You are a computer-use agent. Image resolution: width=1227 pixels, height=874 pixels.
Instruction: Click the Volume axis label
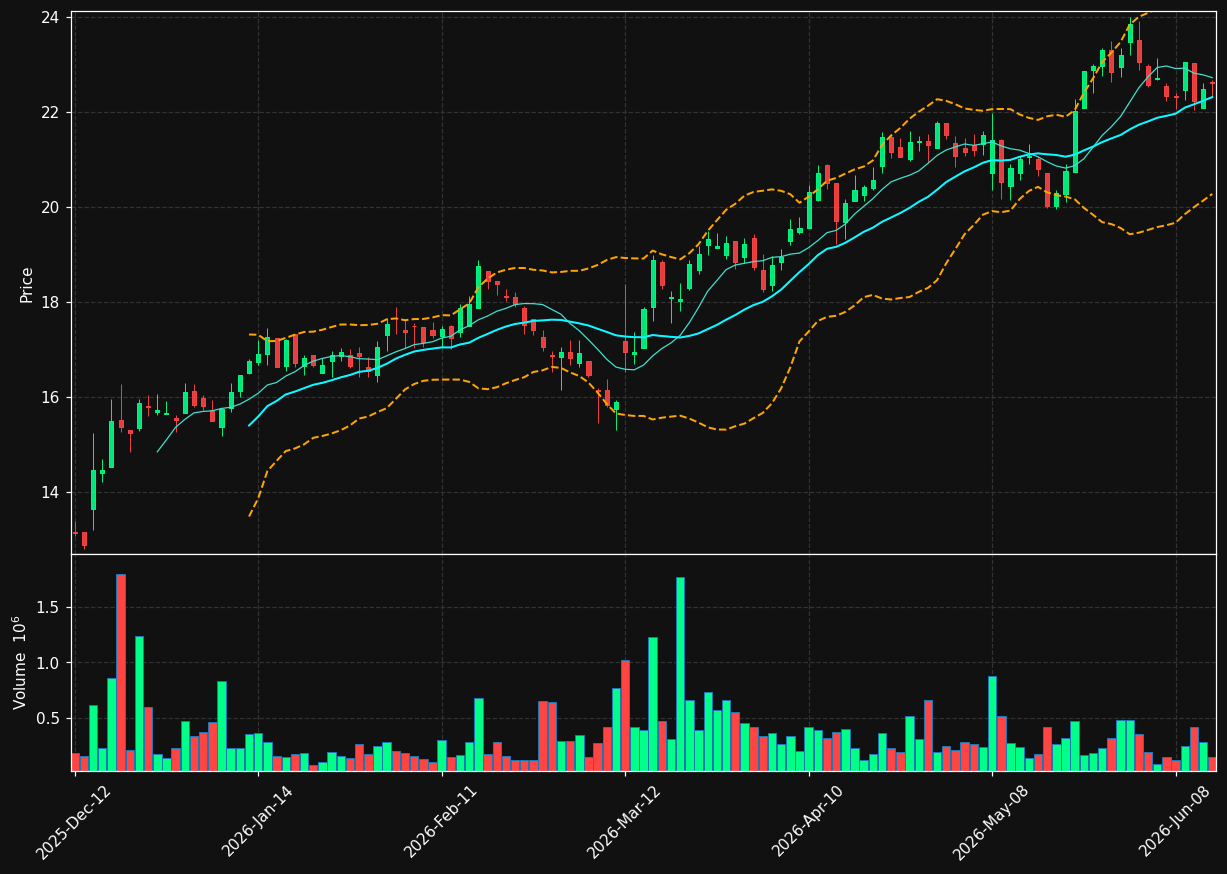(x=21, y=662)
